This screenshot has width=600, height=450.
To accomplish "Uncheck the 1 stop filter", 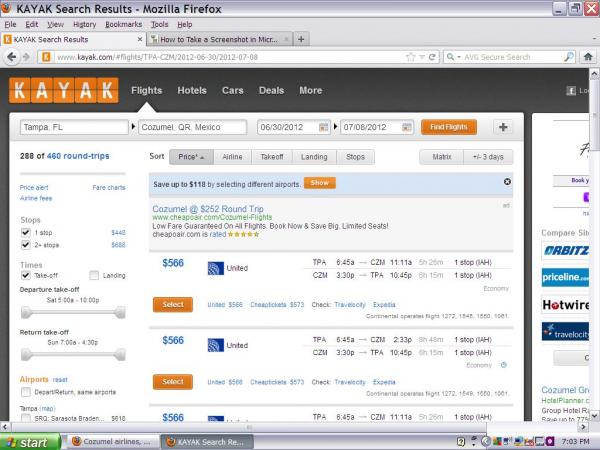I will (26, 232).
